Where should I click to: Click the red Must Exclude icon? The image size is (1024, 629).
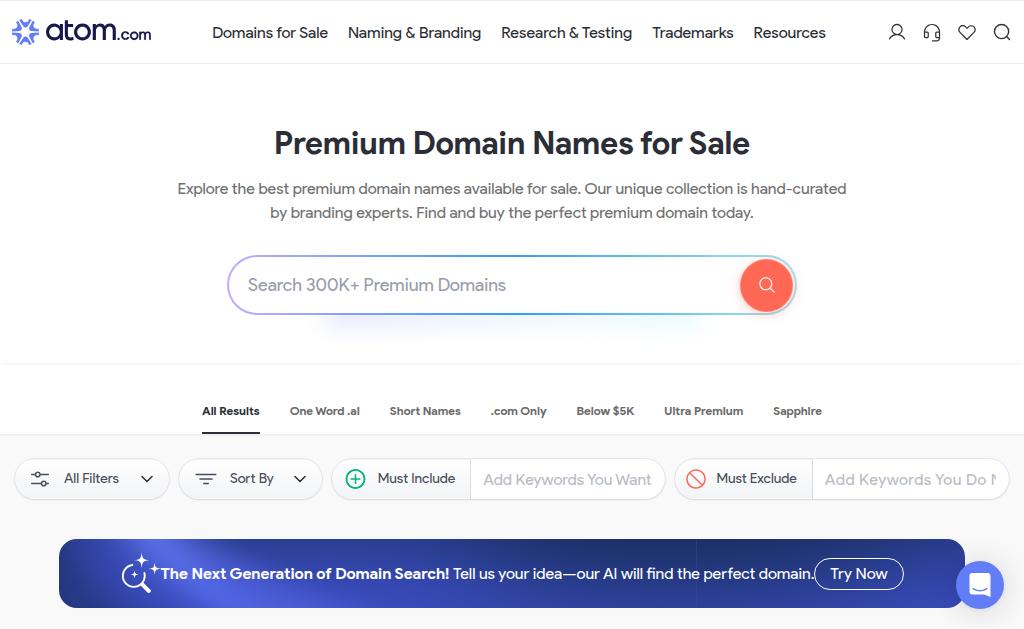click(696, 479)
